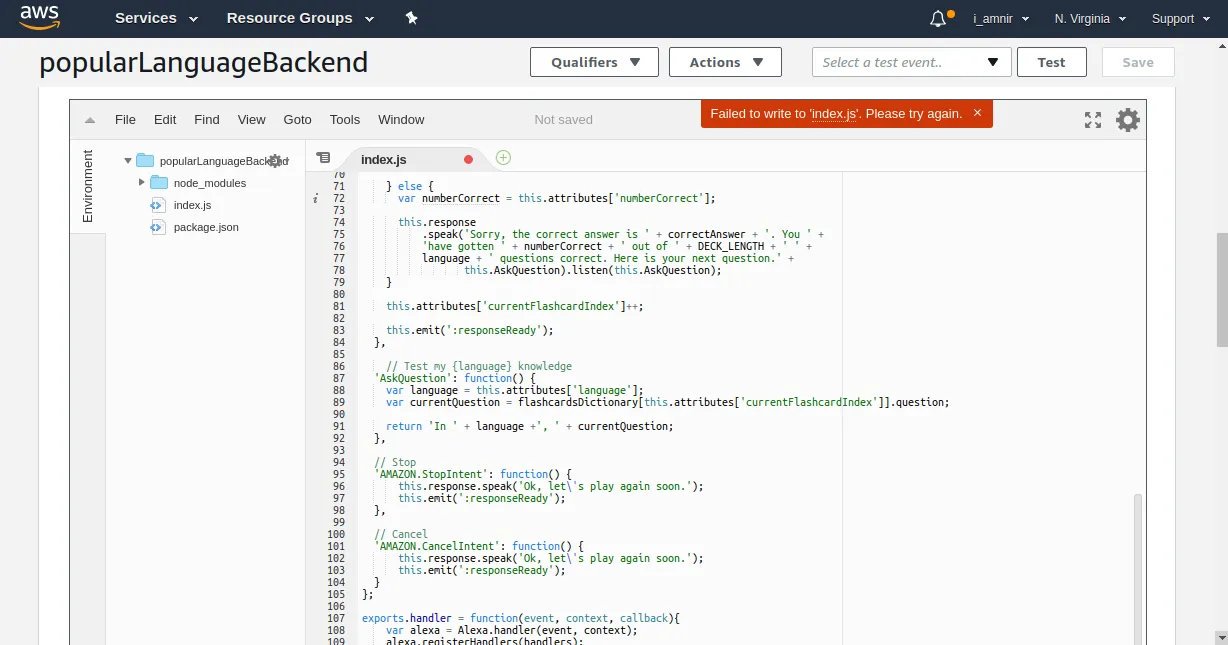Click the line 72 gutter marker
1228x645 pixels.
[x=316, y=198]
